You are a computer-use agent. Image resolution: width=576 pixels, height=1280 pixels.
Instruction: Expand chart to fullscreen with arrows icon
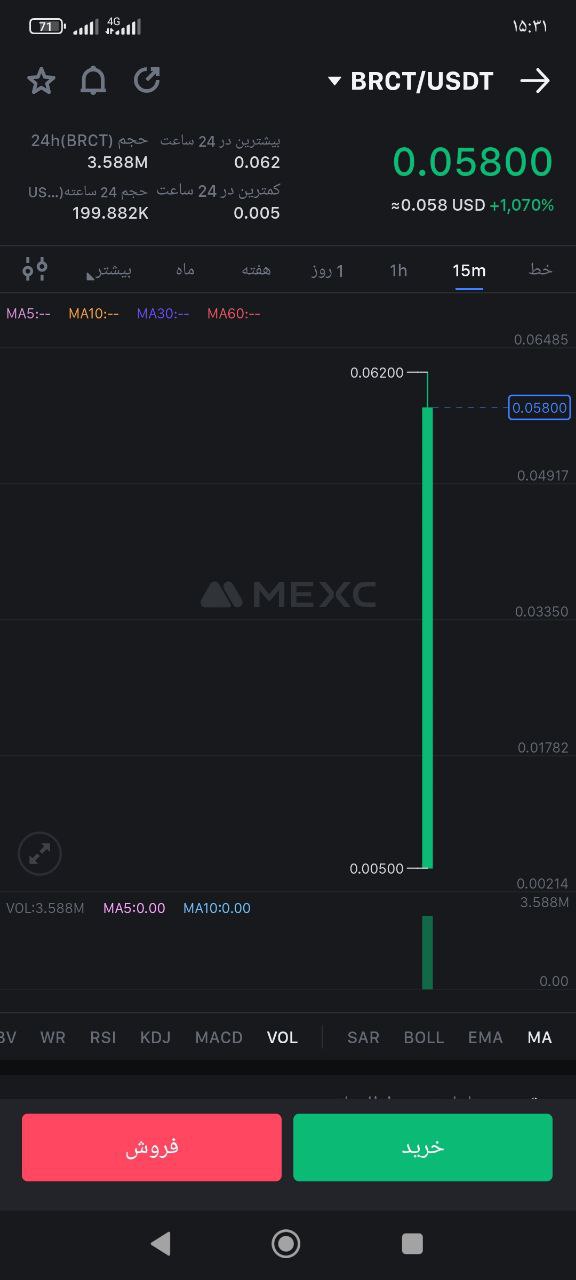click(40, 854)
